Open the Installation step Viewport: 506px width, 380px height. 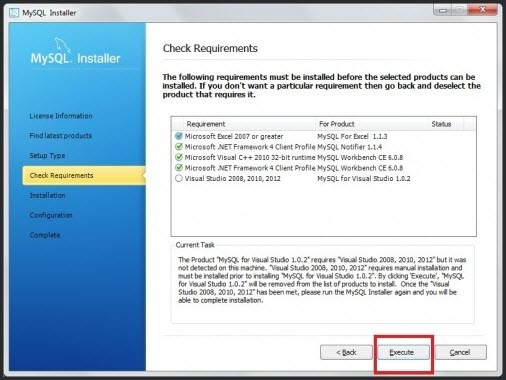(47, 195)
